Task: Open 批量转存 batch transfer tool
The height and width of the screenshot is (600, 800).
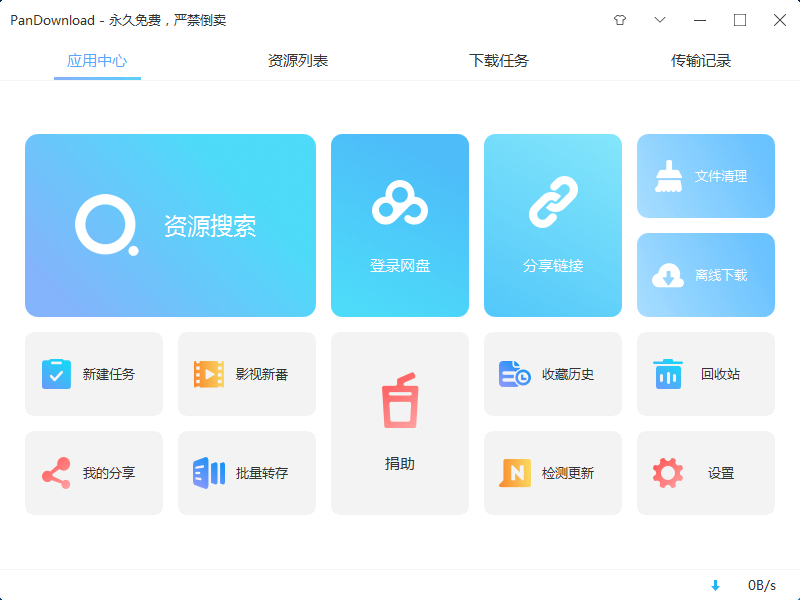Action: pyautogui.click(x=247, y=473)
